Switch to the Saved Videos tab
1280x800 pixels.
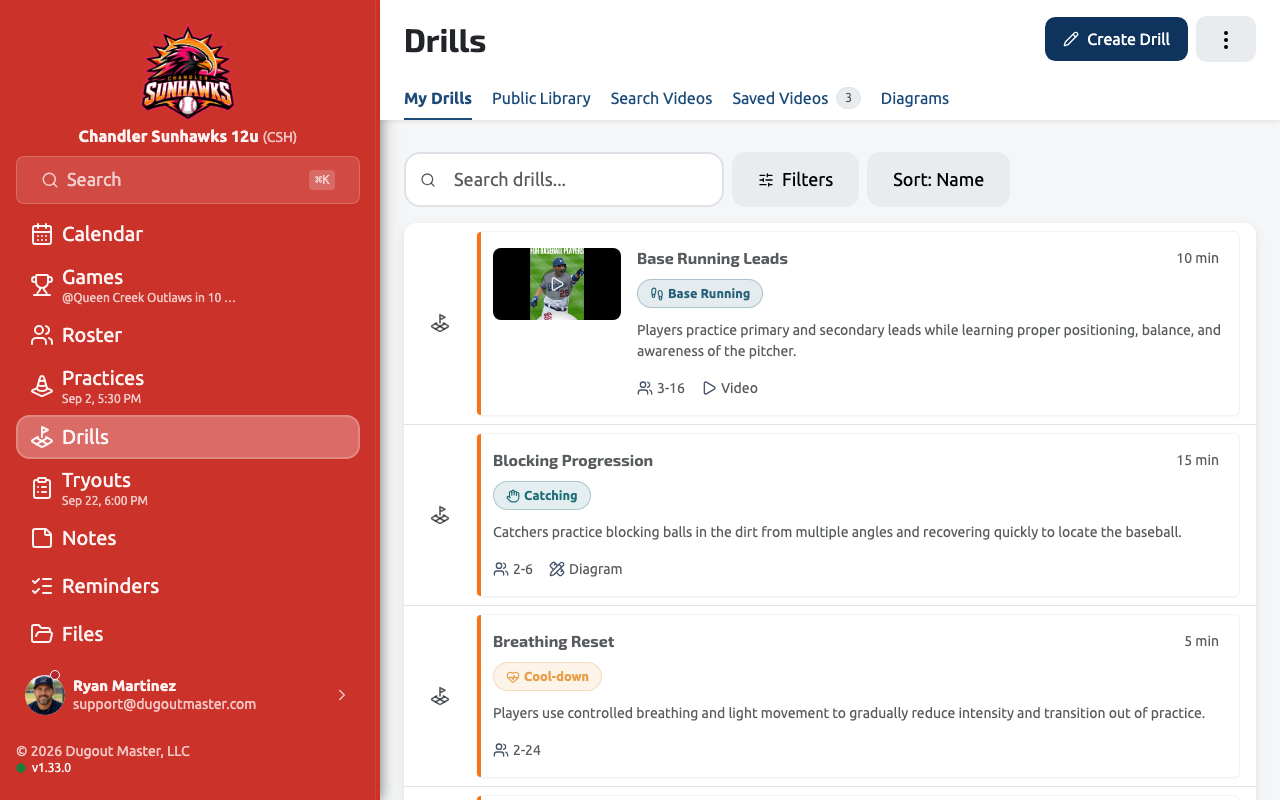click(x=796, y=98)
